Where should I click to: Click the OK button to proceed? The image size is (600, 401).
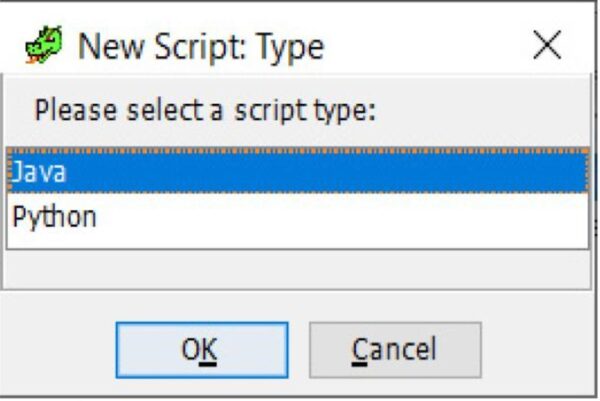(202, 350)
